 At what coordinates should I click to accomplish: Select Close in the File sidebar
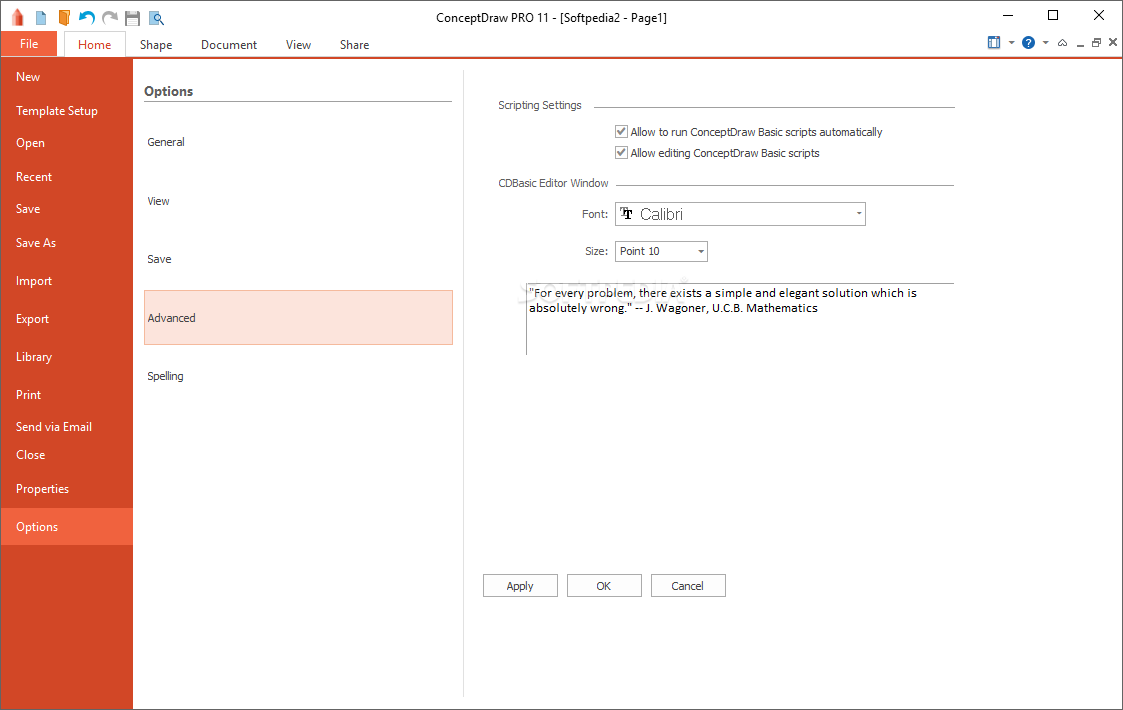click(x=67, y=455)
